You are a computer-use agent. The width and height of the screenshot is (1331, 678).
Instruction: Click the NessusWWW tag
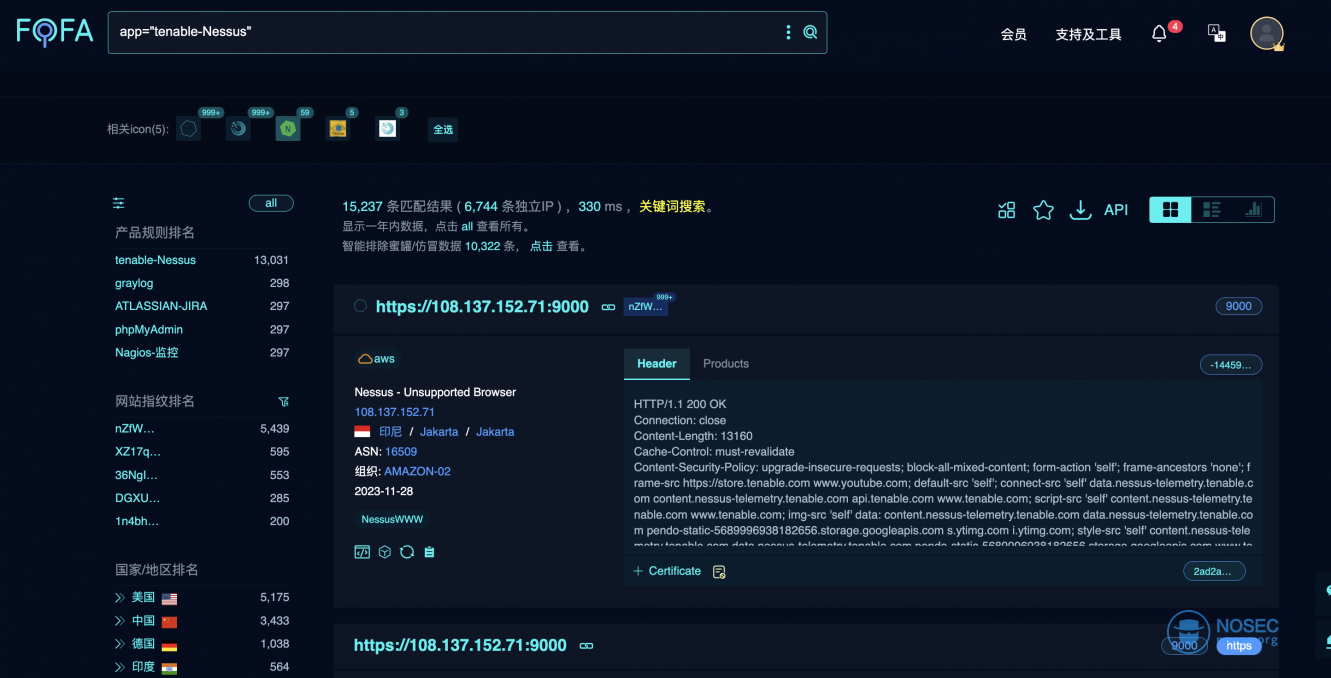click(392, 520)
